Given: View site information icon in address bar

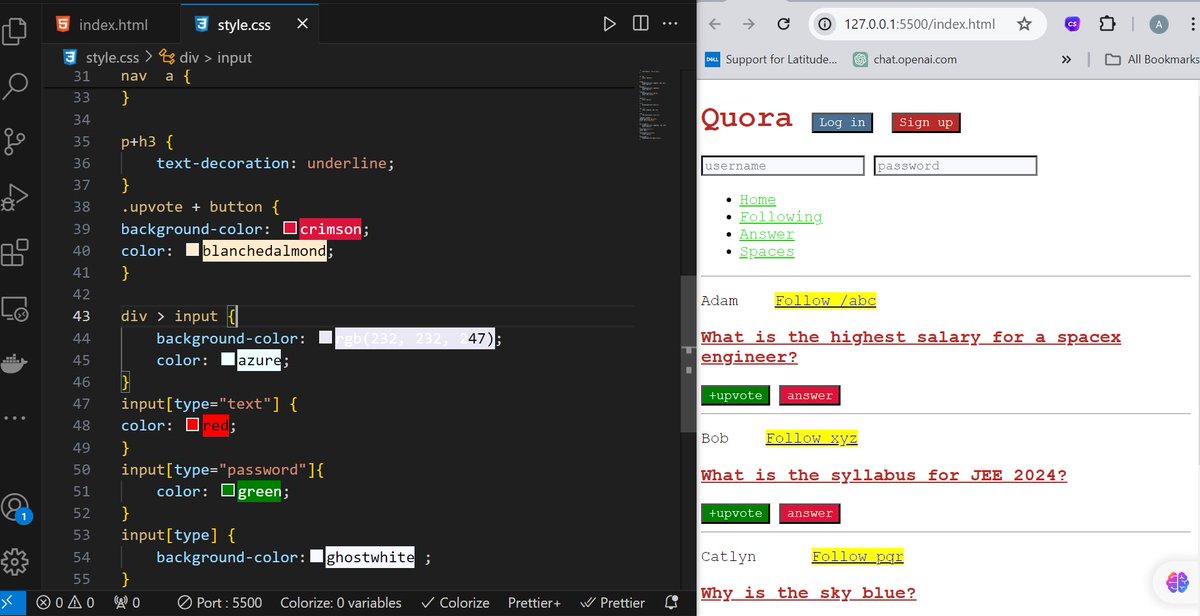Looking at the screenshot, I should [825, 24].
